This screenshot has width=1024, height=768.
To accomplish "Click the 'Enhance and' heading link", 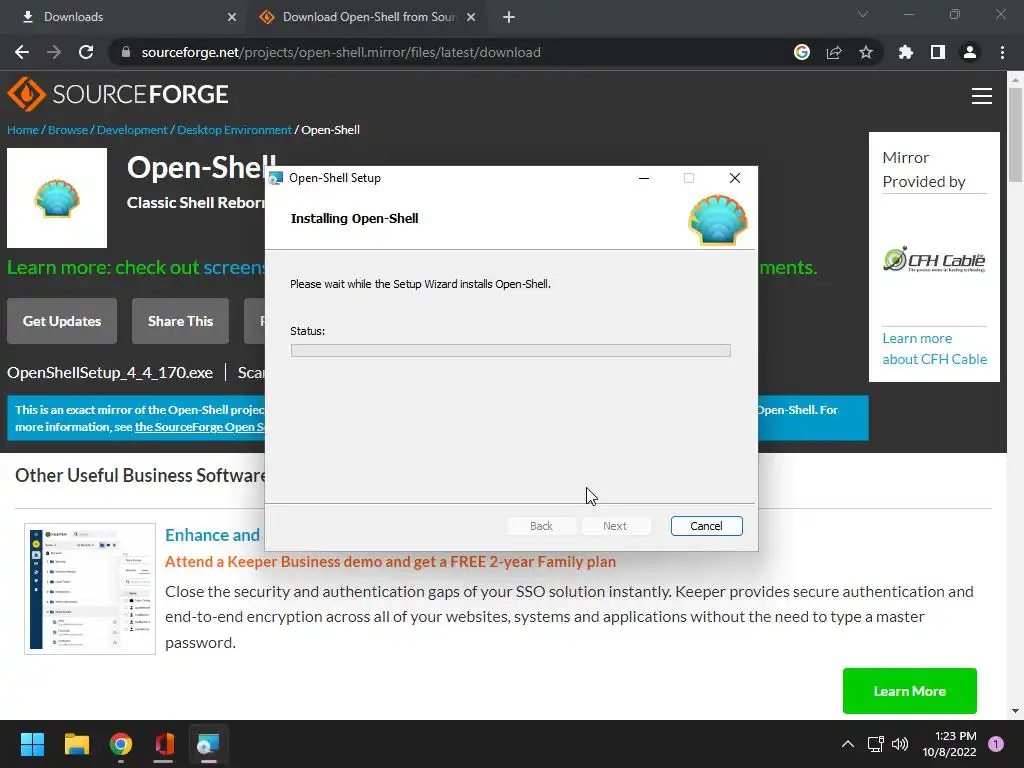I will (212, 536).
